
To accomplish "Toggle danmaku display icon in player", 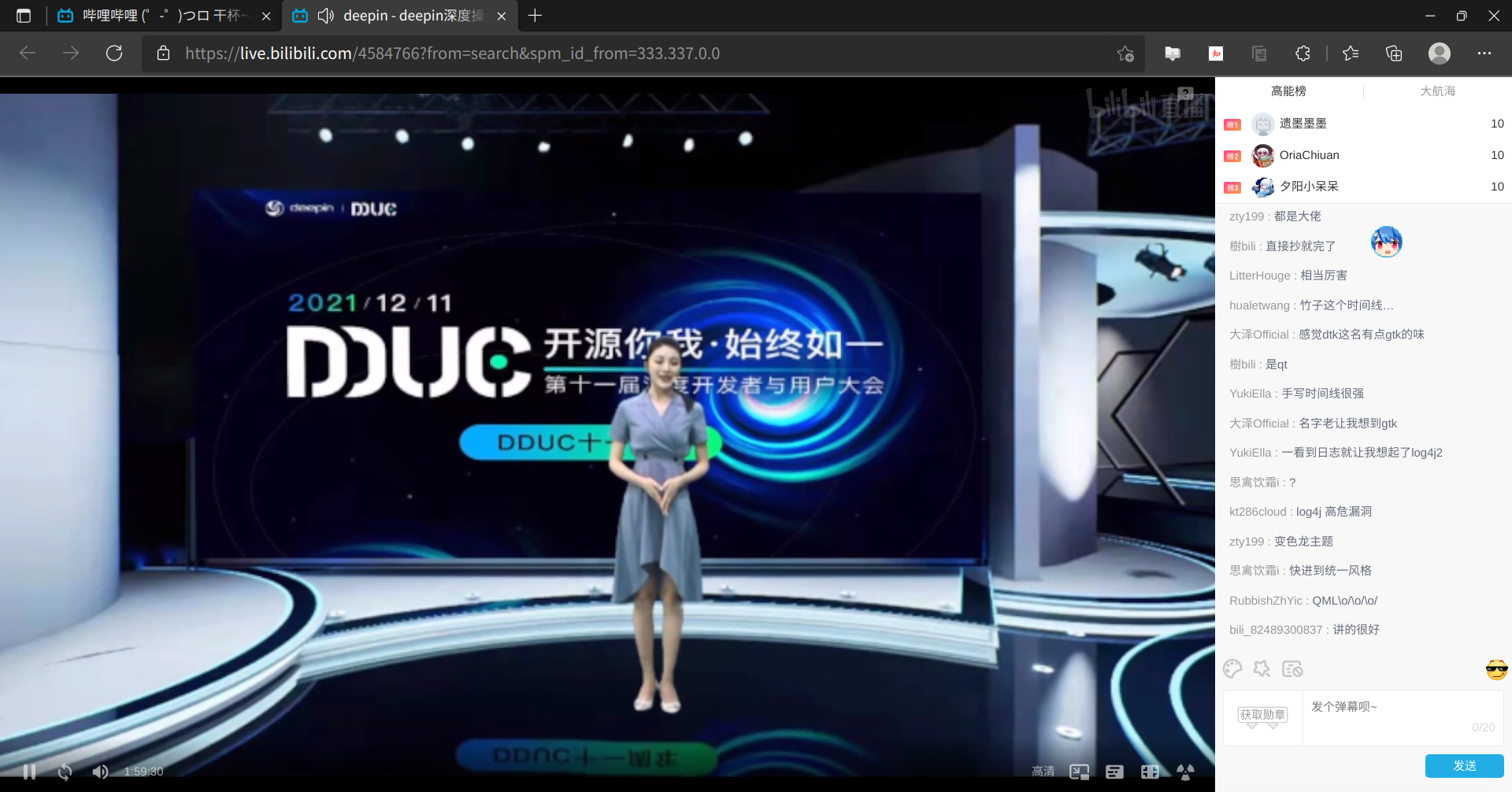I will tap(1114, 772).
